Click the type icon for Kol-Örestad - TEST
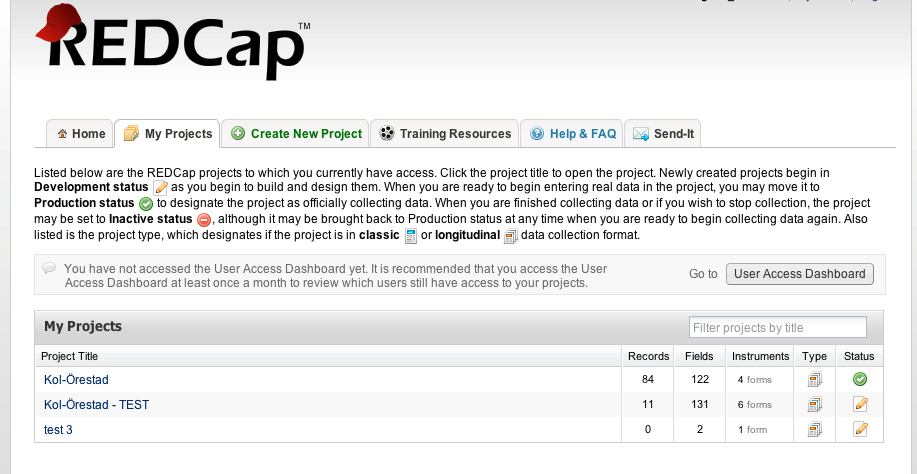Image resolution: width=917 pixels, height=474 pixels. pos(815,404)
